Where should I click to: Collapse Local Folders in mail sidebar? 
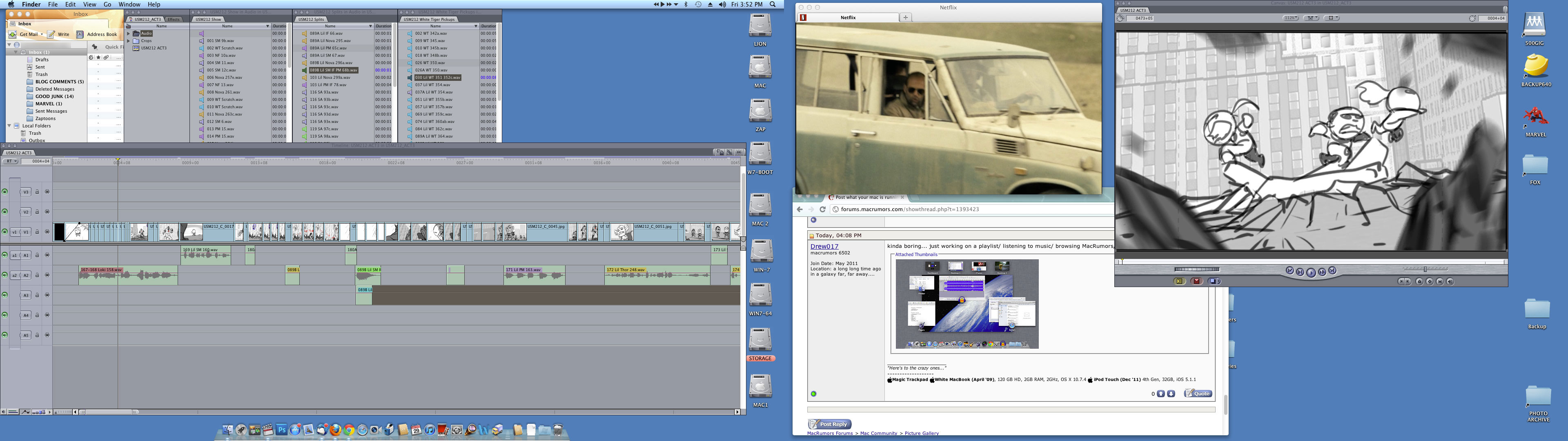pos(9,126)
